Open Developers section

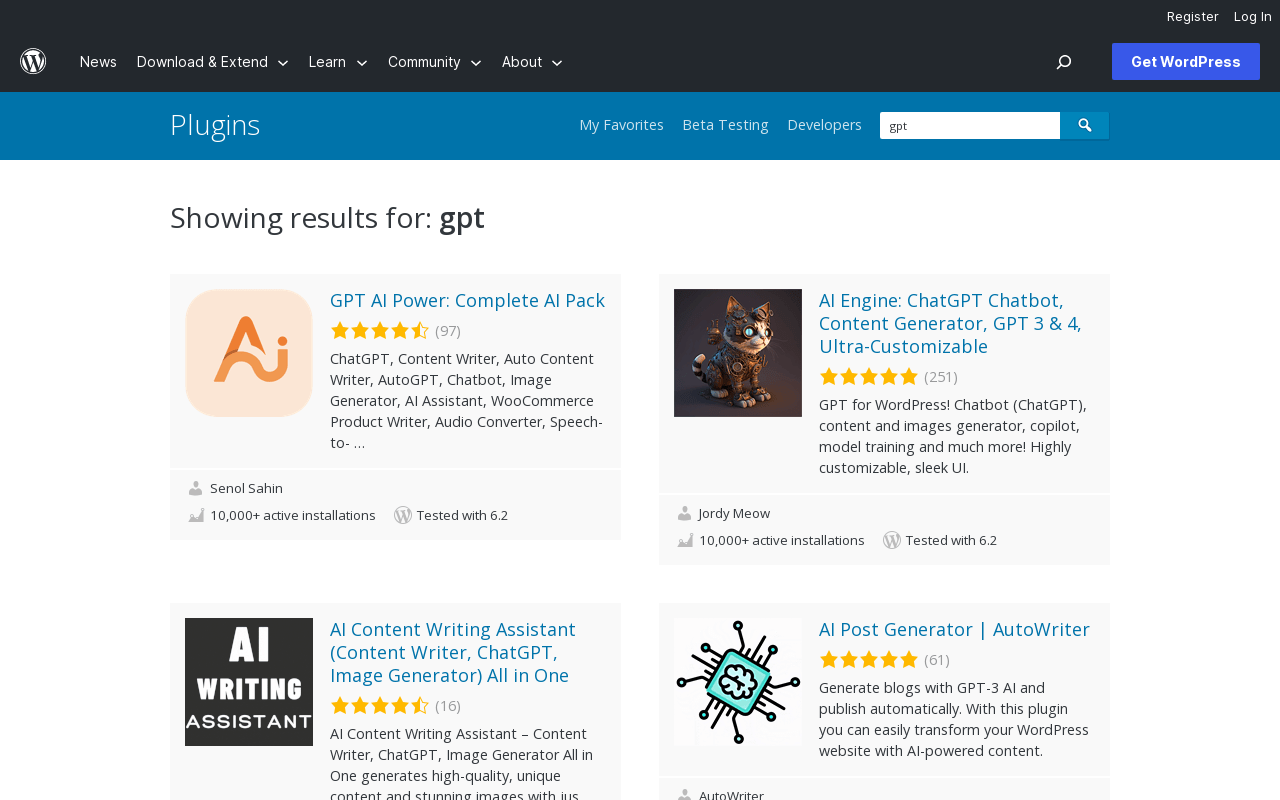824,125
